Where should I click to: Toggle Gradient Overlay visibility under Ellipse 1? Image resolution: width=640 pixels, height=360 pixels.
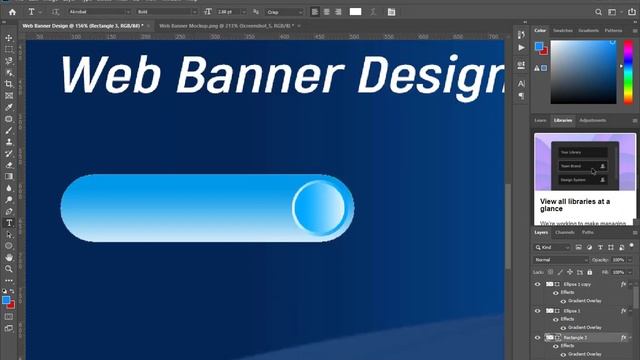pos(563,328)
